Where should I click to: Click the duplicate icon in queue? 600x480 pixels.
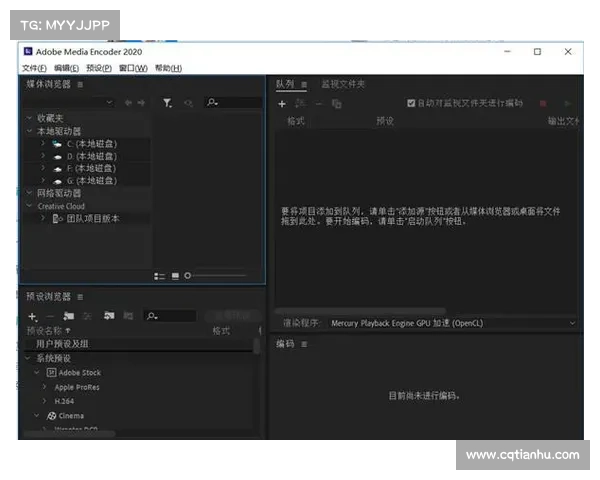pyautogui.click(x=337, y=104)
